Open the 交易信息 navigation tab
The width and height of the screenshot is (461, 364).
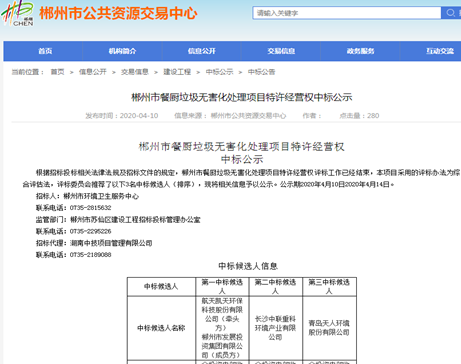(x=281, y=51)
